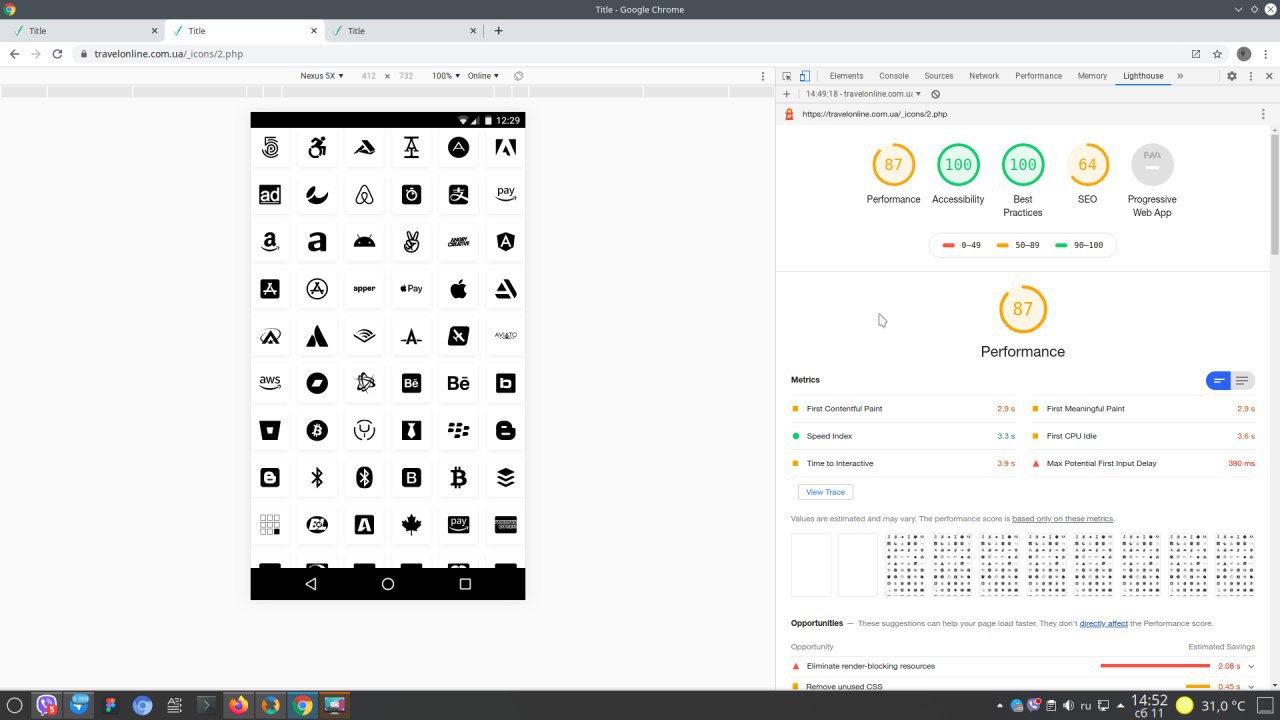Click the inspect element picker icon
Image resolution: width=1280 pixels, height=720 pixels.
[787, 76]
